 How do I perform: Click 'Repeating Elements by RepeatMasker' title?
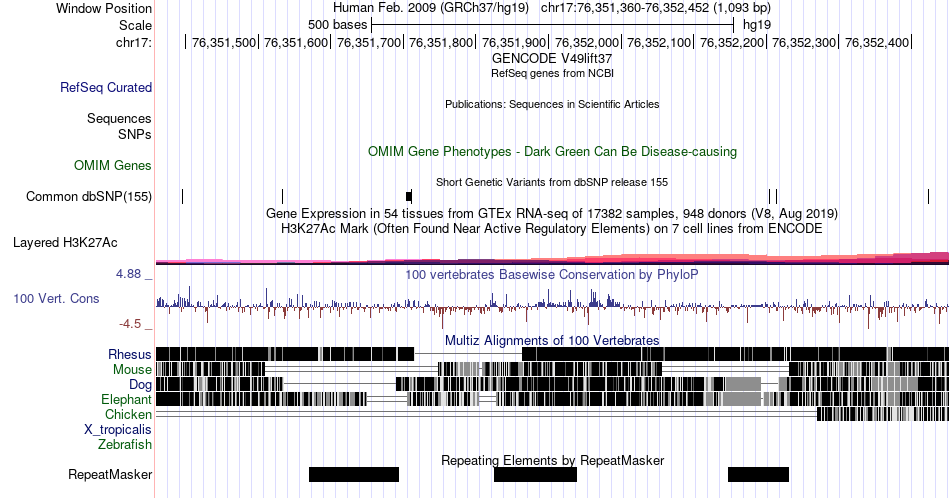(552, 460)
